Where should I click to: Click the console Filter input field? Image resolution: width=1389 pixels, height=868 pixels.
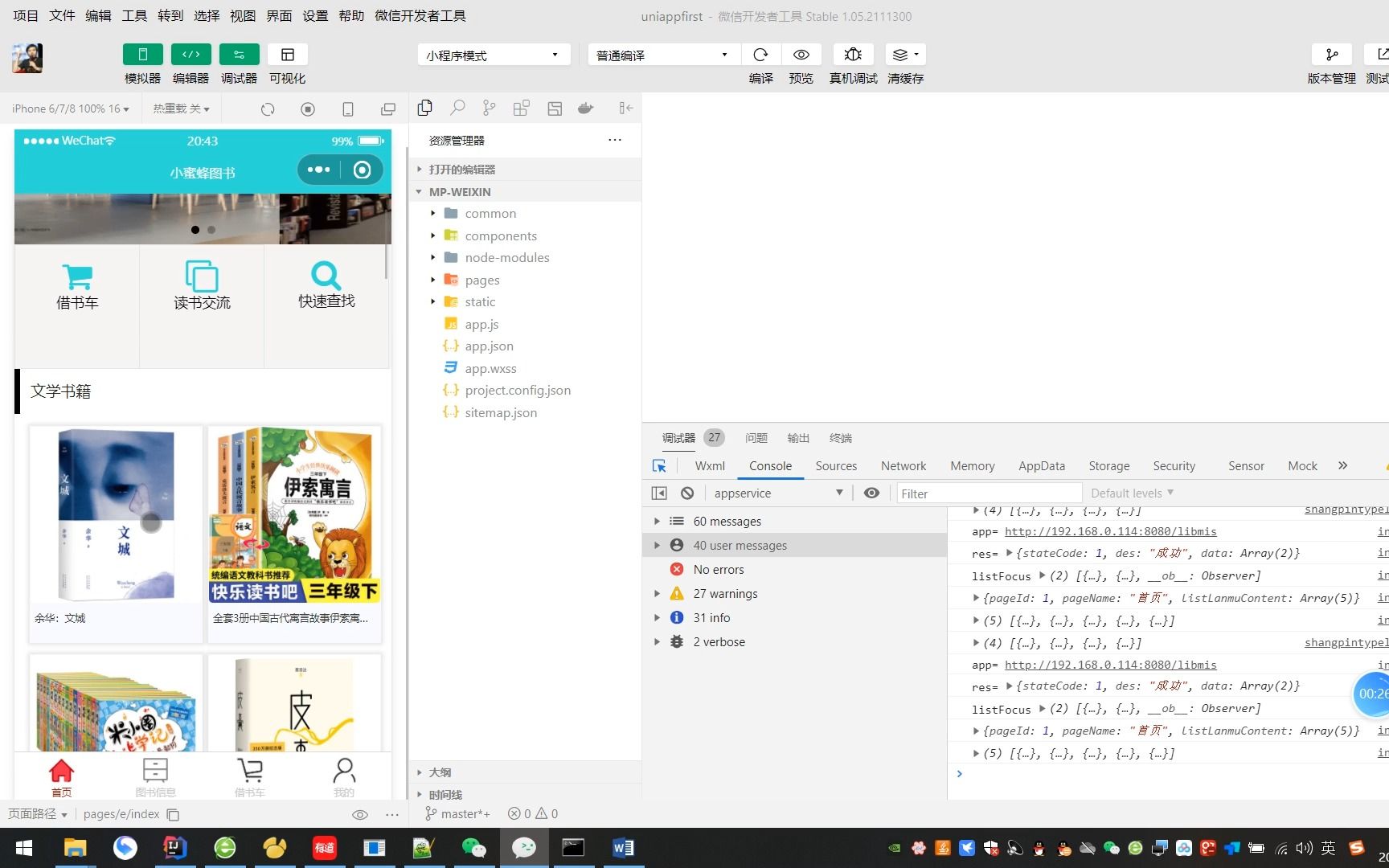pyautogui.click(x=989, y=493)
